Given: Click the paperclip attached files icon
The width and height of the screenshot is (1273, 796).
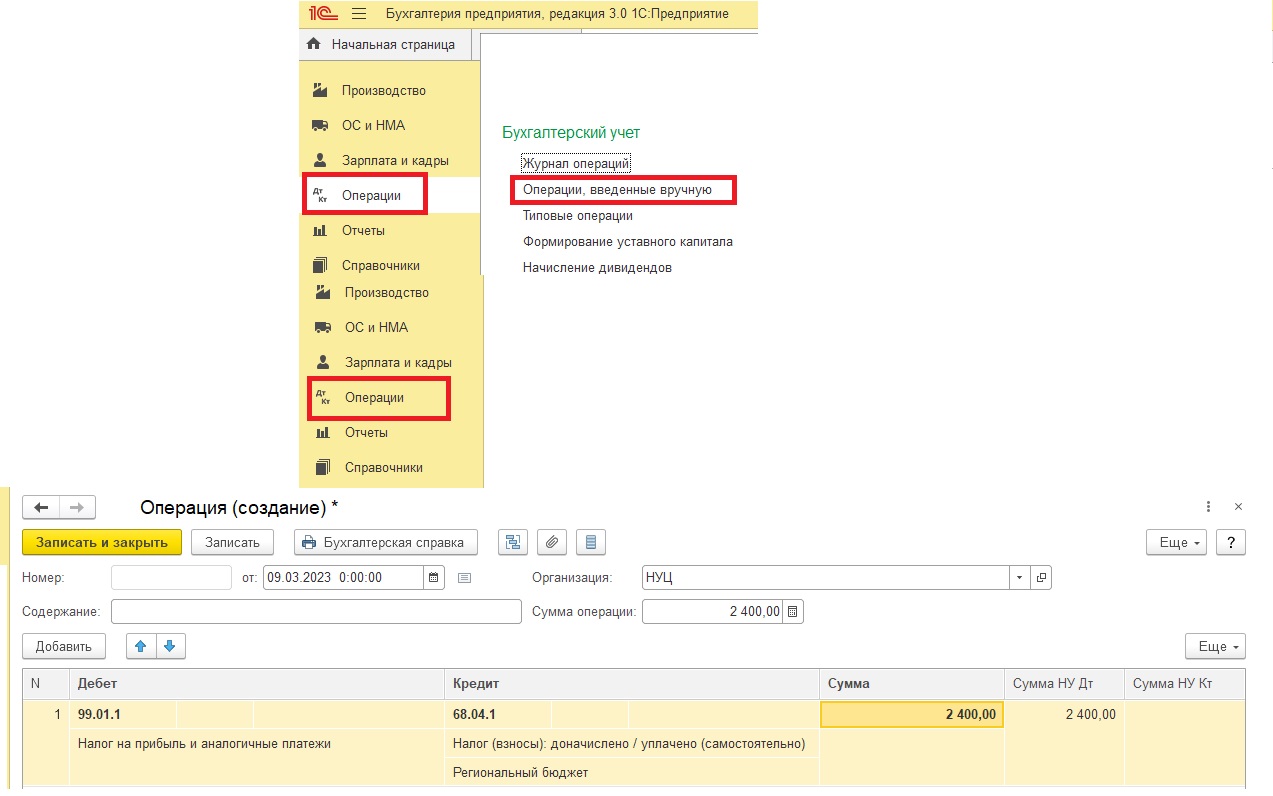Looking at the screenshot, I should [552, 542].
